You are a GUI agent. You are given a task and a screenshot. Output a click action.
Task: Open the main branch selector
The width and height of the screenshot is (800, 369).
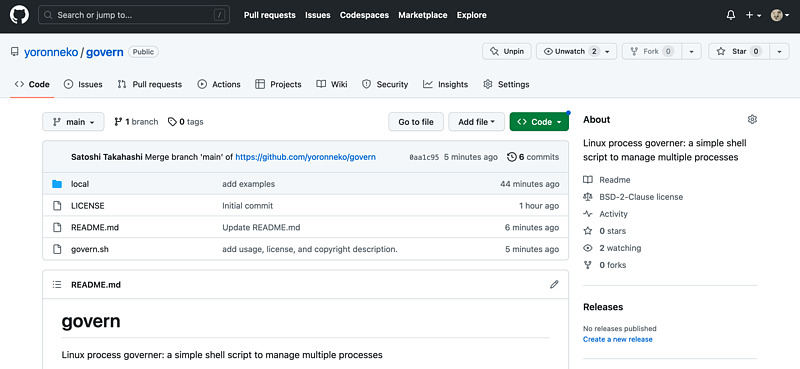coord(73,121)
